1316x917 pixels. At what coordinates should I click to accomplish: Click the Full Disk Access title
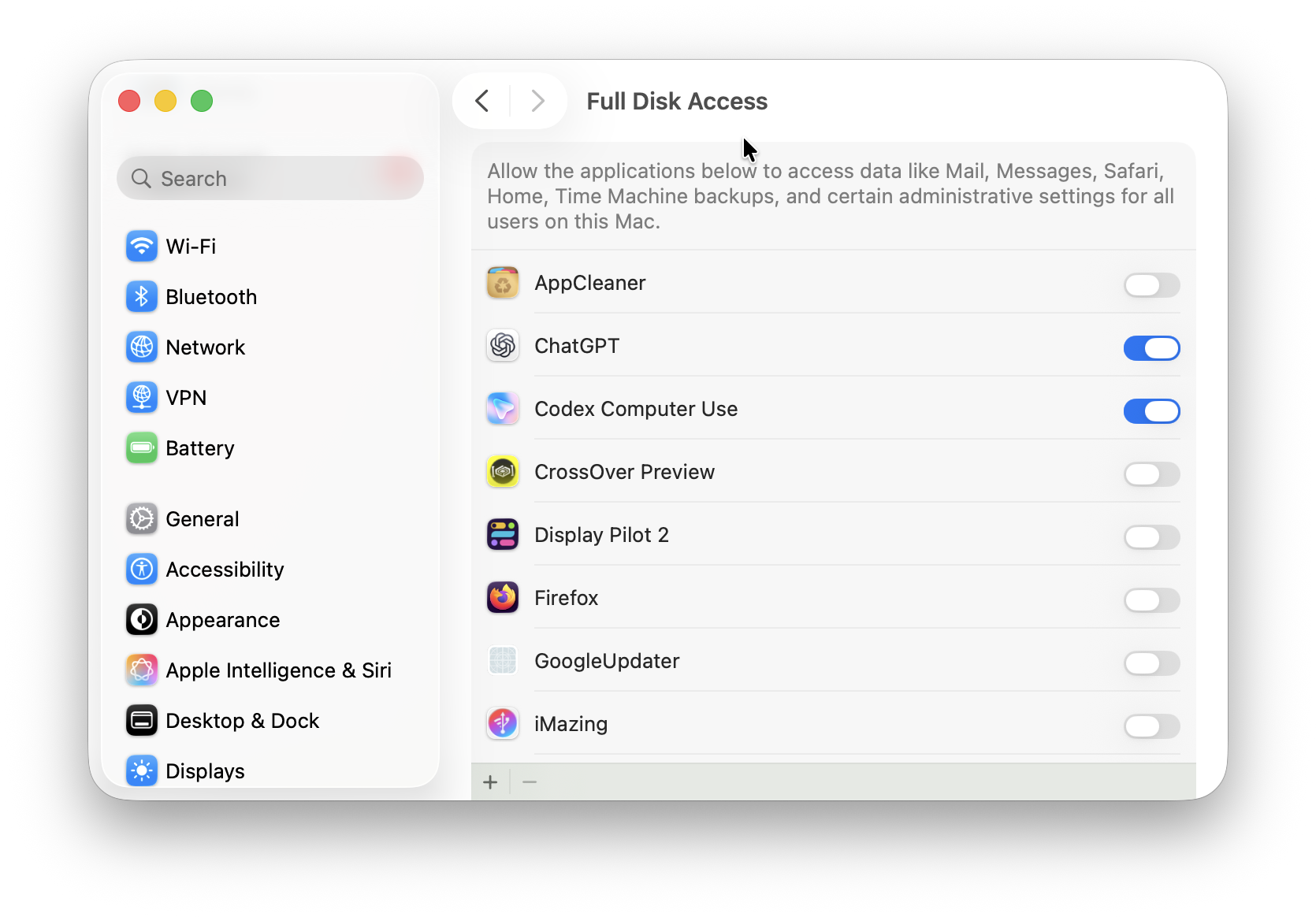[677, 101]
